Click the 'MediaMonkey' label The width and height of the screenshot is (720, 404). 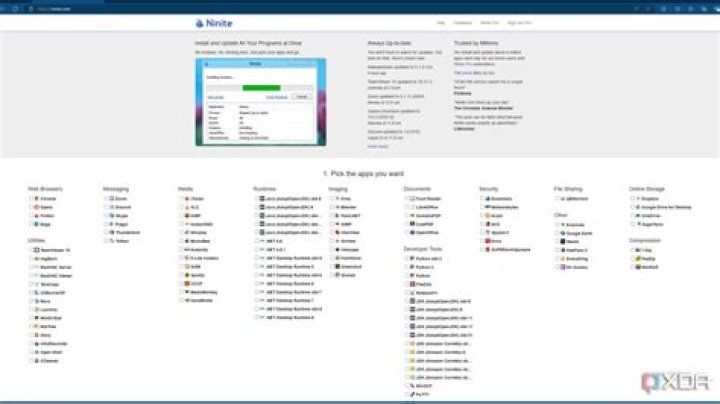(204, 292)
